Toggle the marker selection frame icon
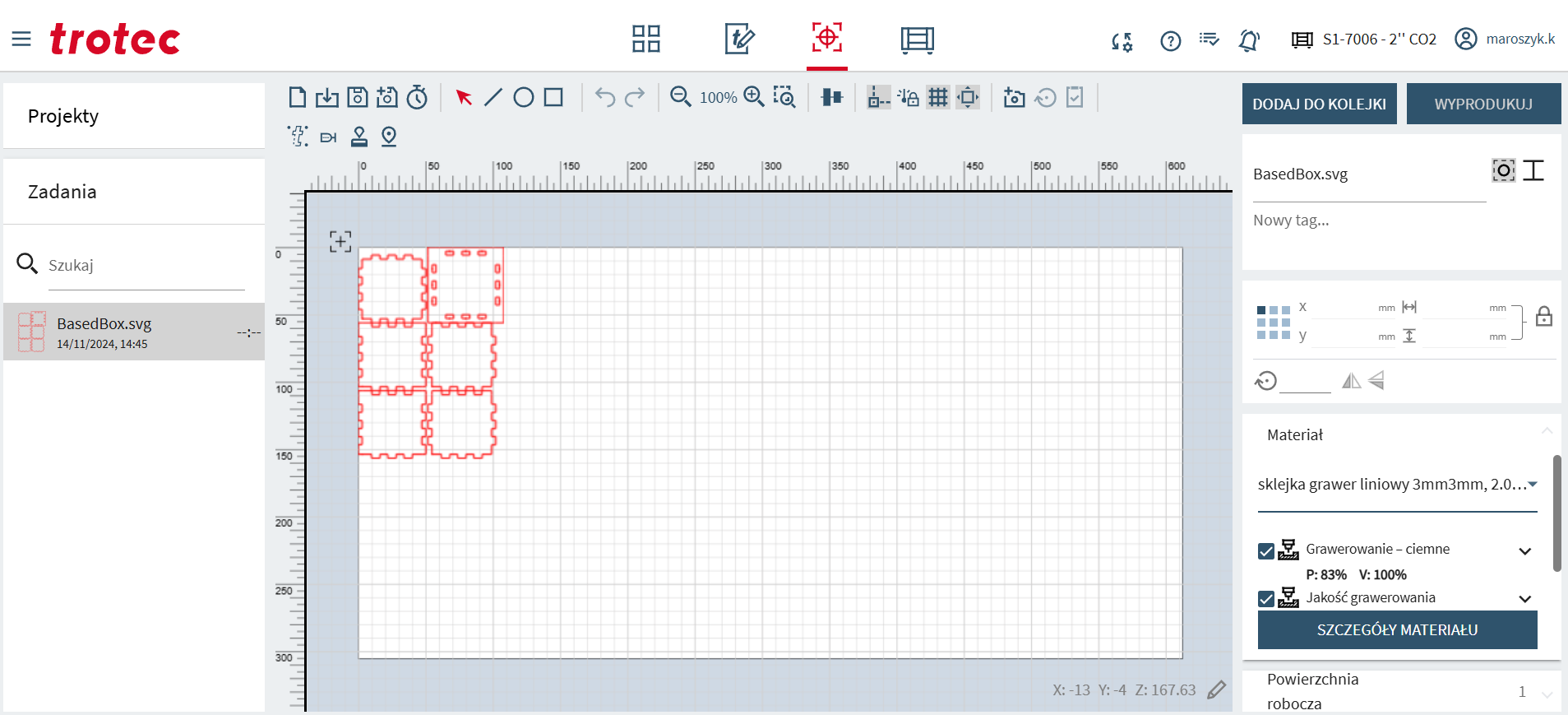1568x715 pixels. pyautogui.click(x=1503, y=170)
